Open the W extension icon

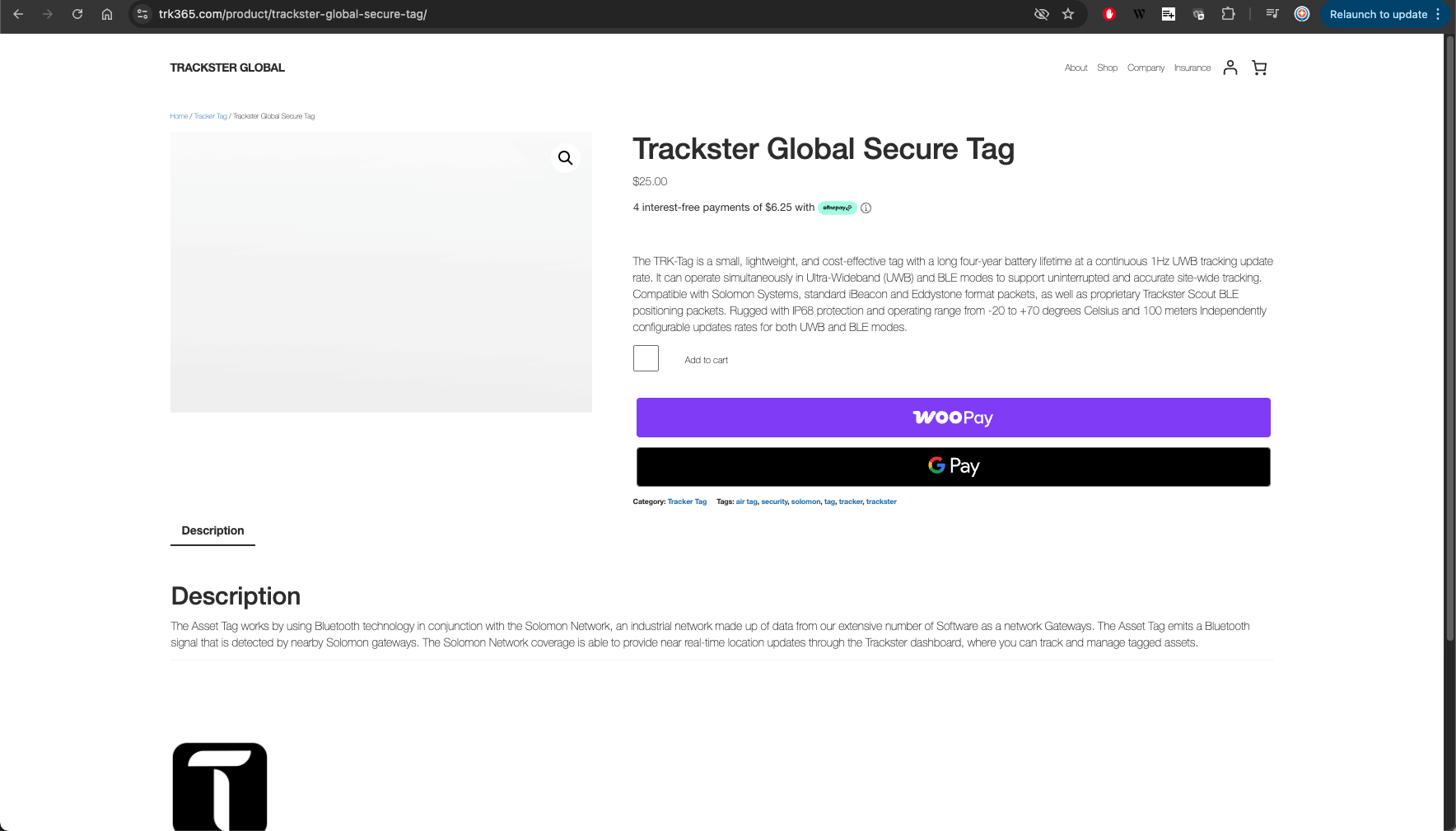[x=1139, y=14]
